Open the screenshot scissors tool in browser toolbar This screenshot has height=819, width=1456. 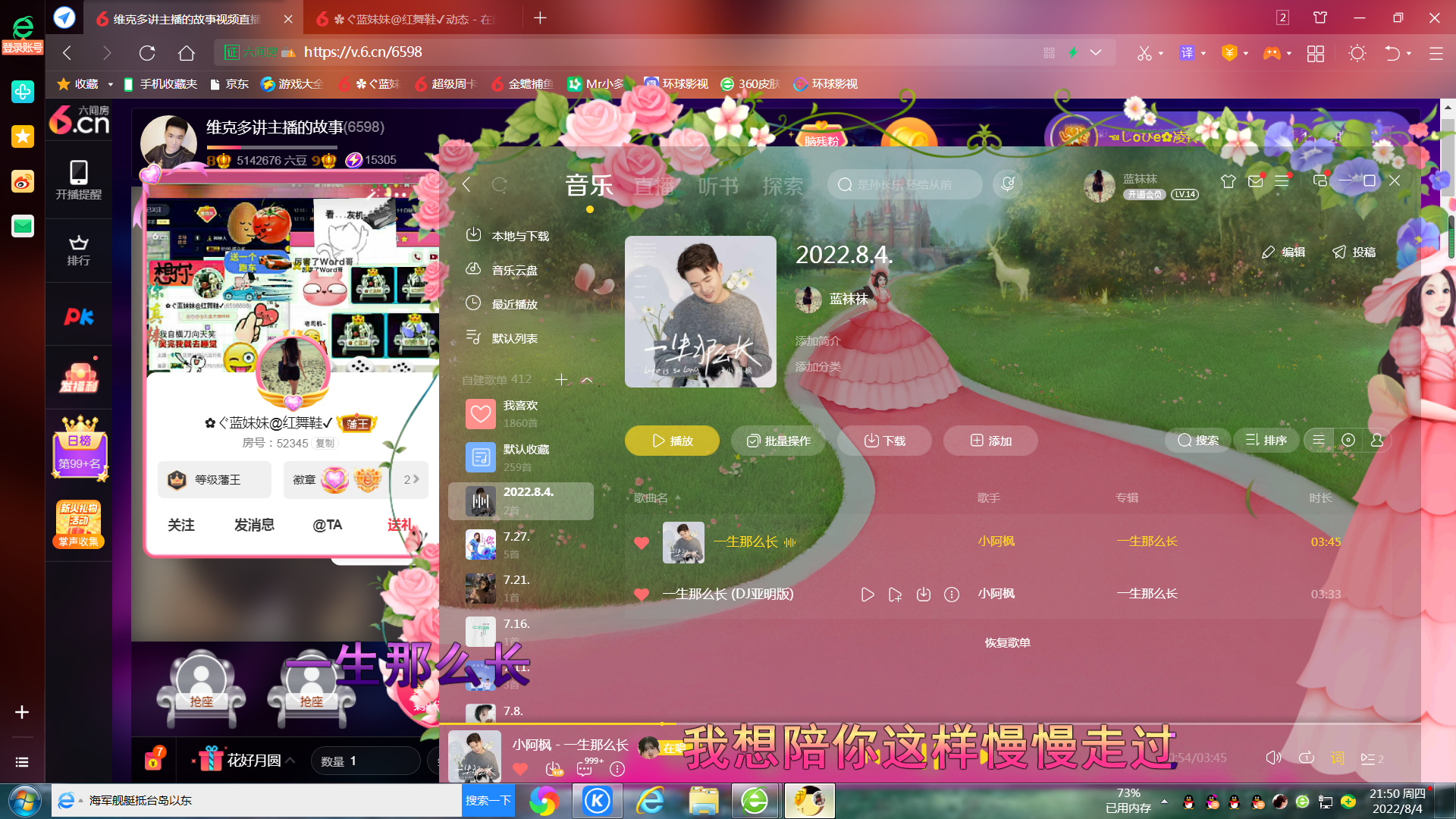click(x=1144, y=53)
